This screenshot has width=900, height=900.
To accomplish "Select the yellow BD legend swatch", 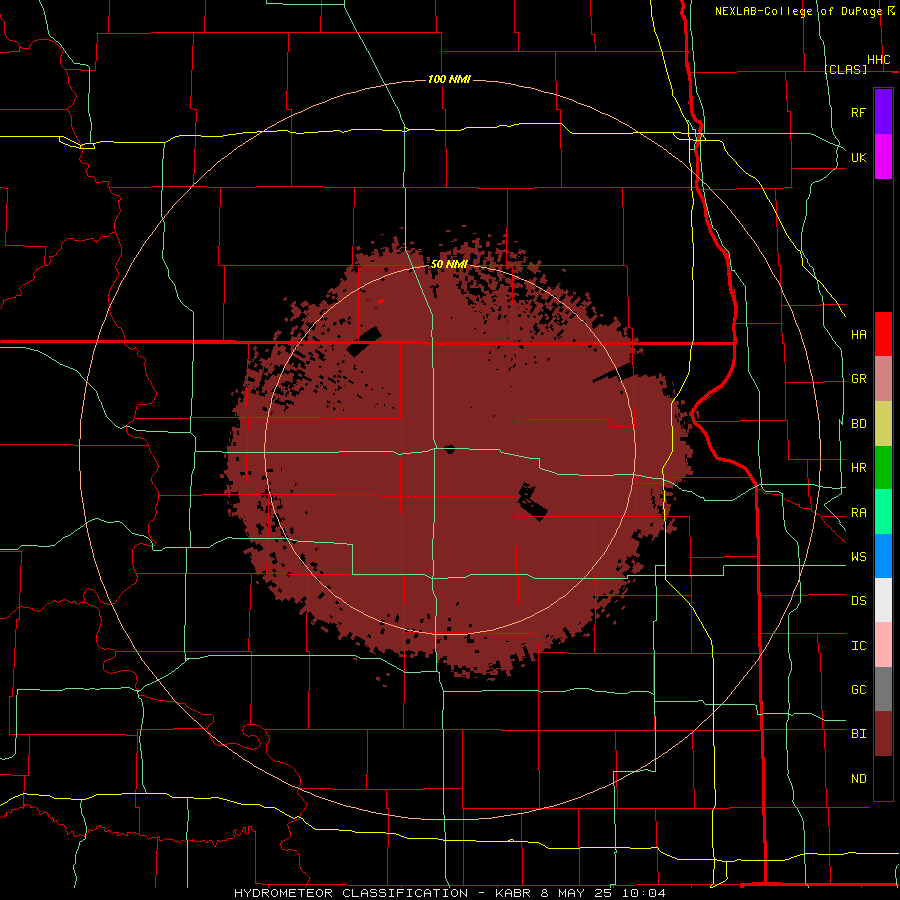I will coord(883,424).
